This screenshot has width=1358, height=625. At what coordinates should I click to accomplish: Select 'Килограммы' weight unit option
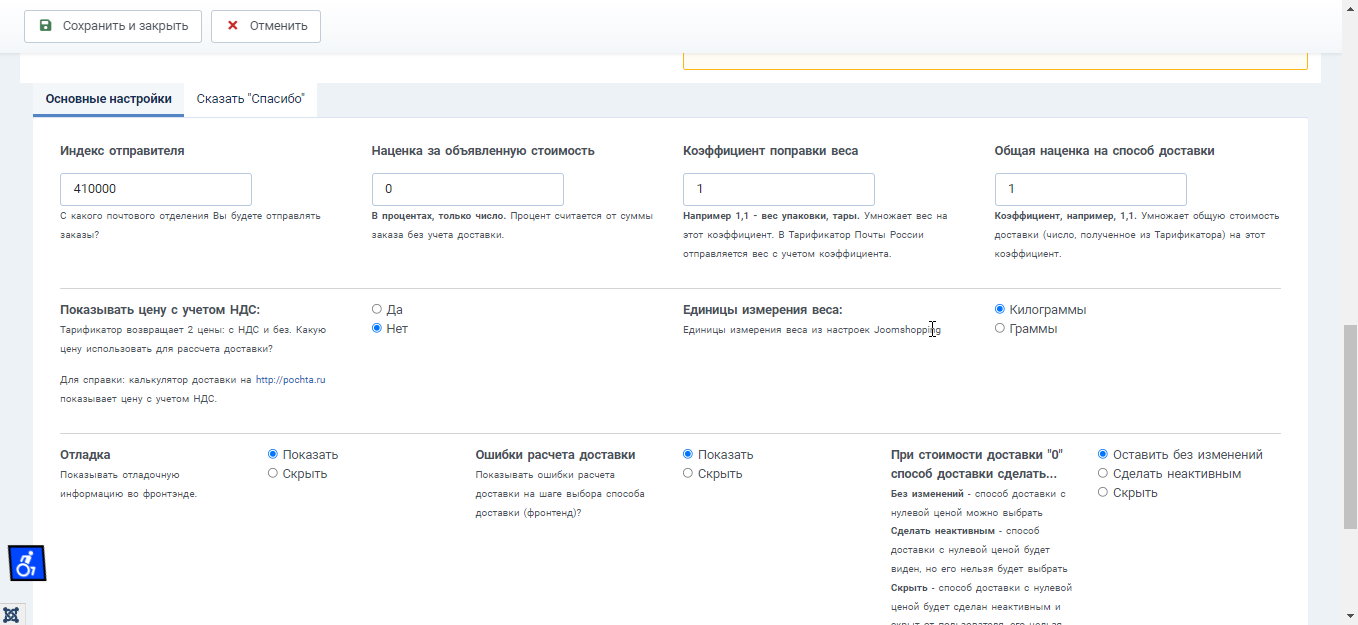[1000, 309]
